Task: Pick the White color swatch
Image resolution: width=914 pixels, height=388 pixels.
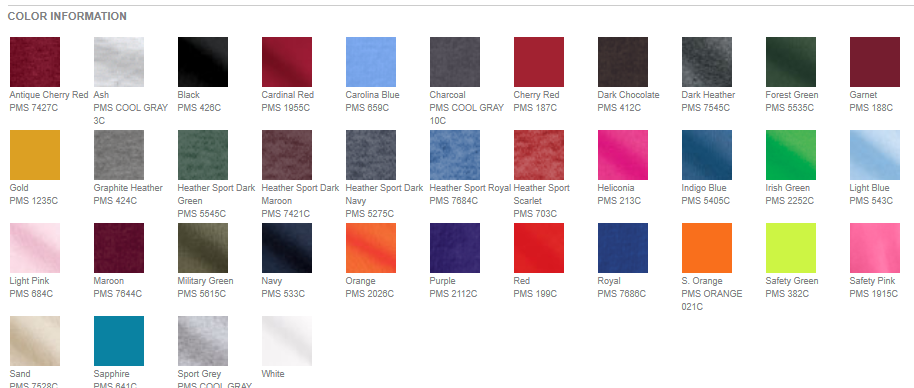Action: 287,341
